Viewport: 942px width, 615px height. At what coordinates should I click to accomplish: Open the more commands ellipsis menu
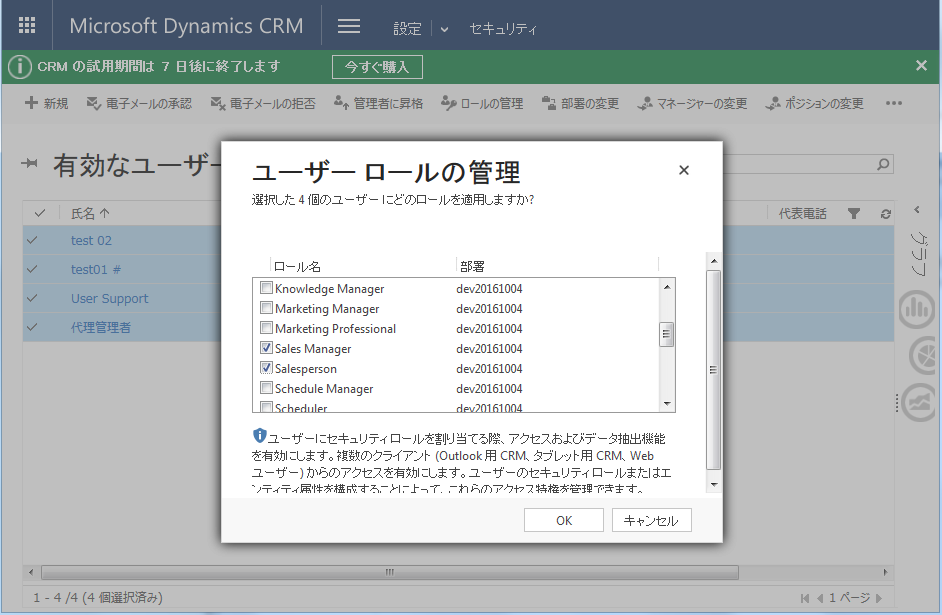pyautogui.click(x=893, y=103)
